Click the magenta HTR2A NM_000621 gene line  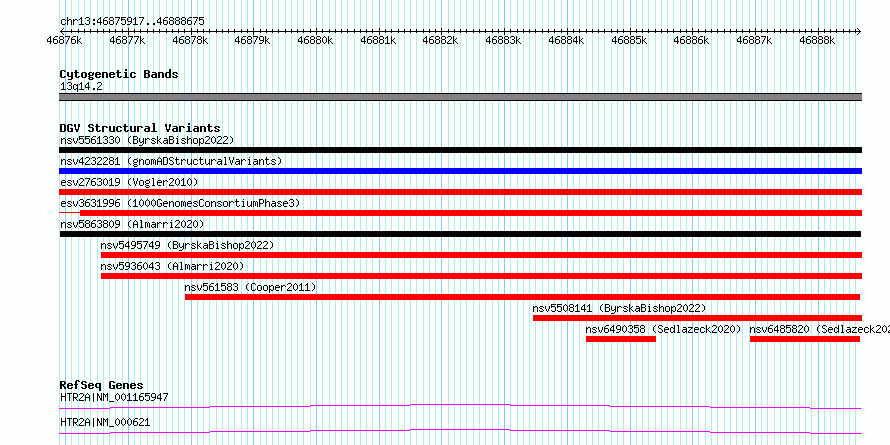pos(460,431)
